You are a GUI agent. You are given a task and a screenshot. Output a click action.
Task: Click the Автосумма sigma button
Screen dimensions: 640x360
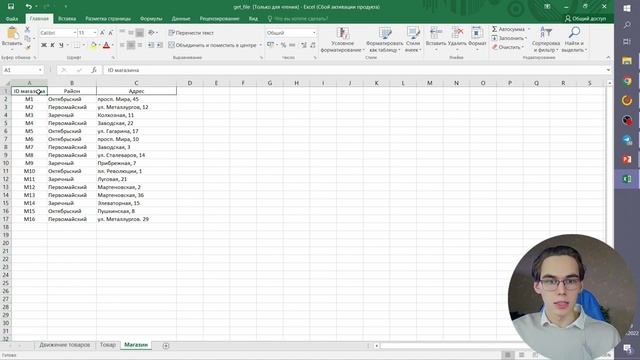click(x=509, y=29)
